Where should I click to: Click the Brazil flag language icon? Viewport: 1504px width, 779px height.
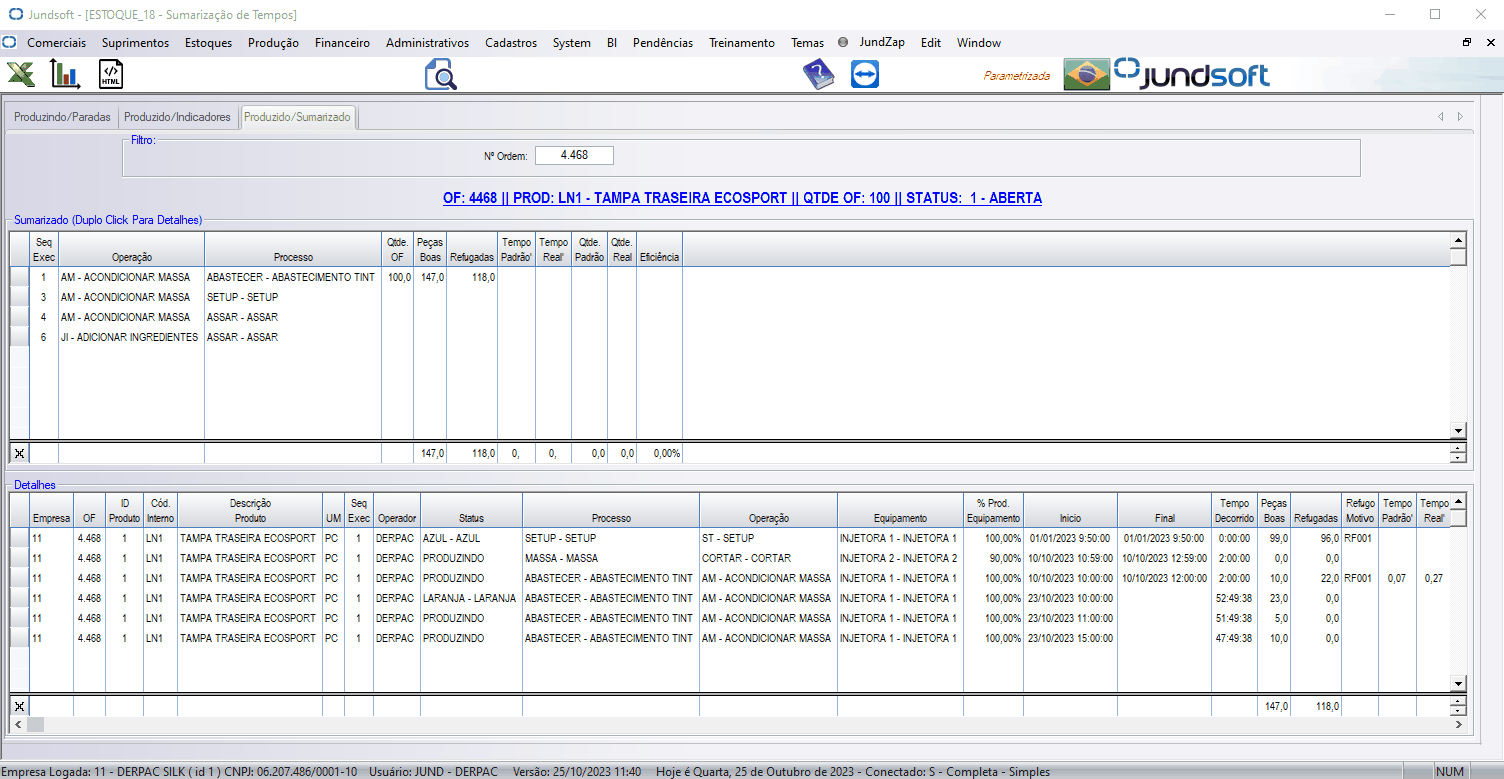[1086, 75]
